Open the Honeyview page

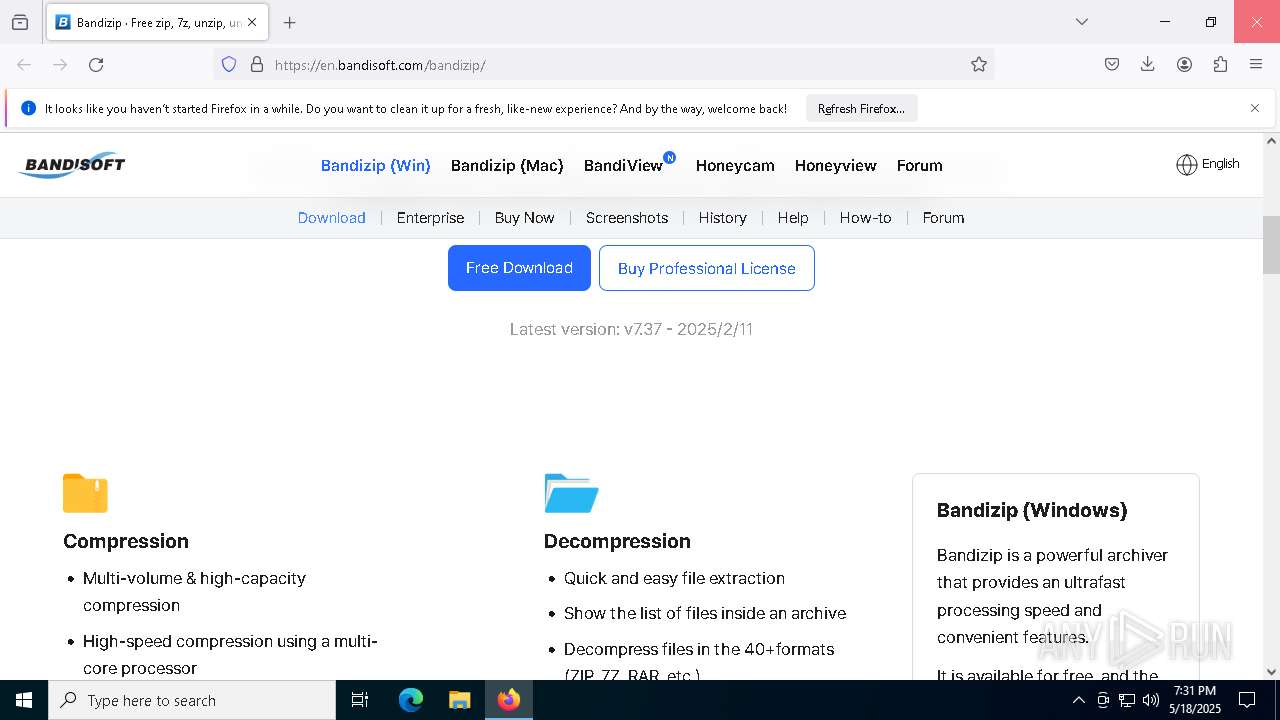pyautogui.click(x=836, y=166)
